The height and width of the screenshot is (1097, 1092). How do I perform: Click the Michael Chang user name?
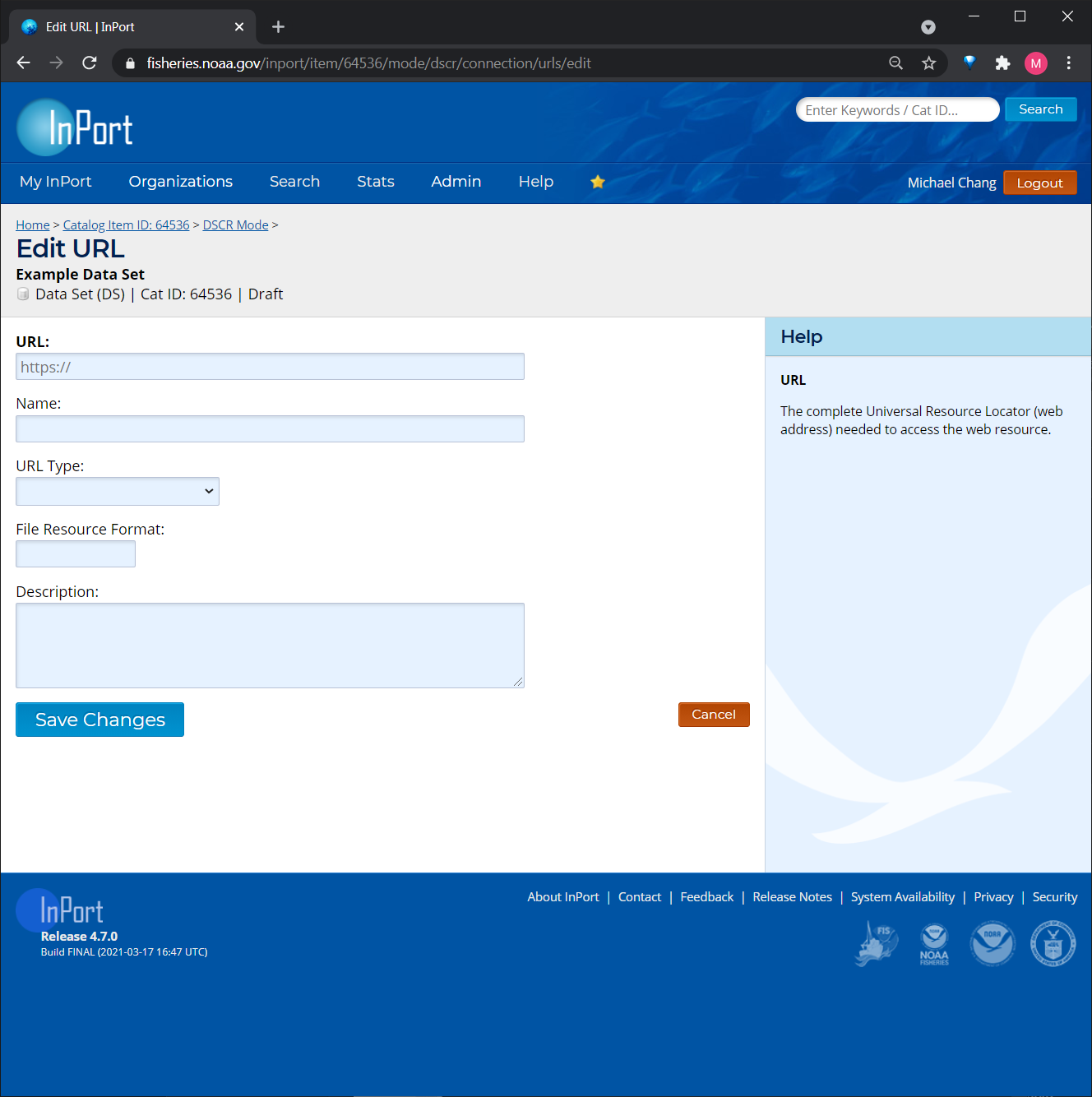pyautogui.click(x=952, y=183)
